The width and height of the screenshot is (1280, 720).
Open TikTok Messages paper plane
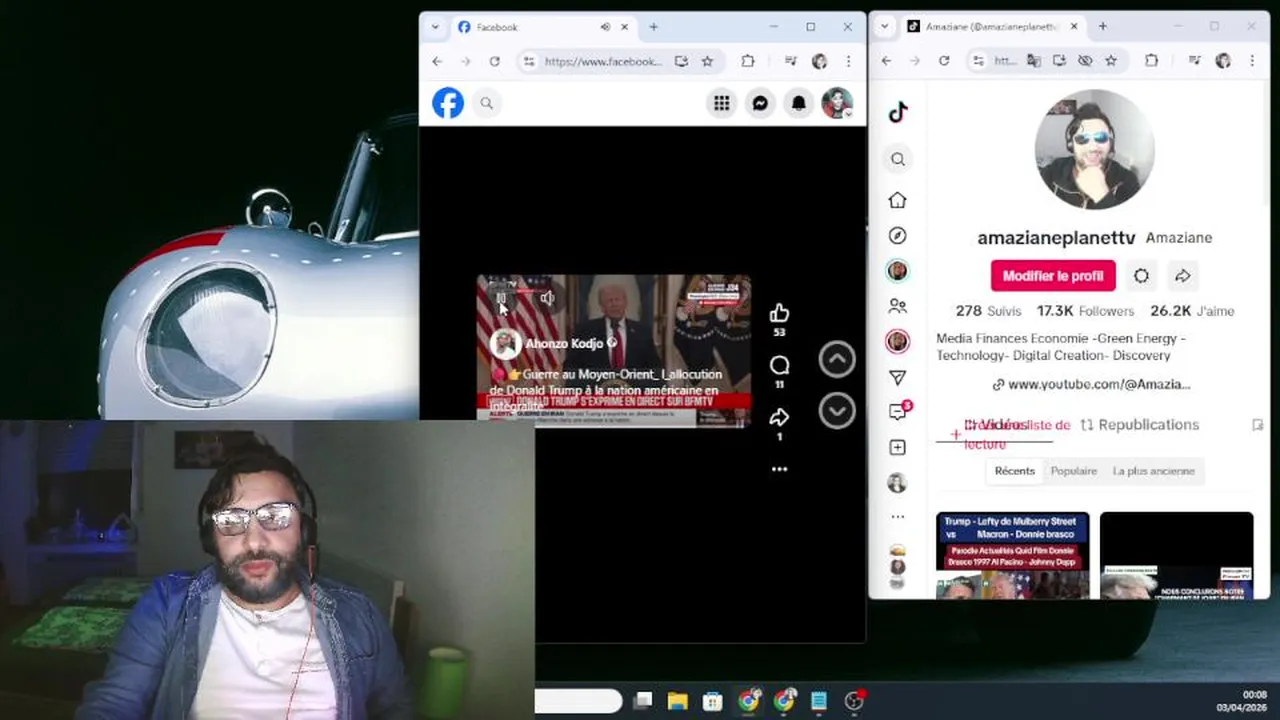pos(898,378)
